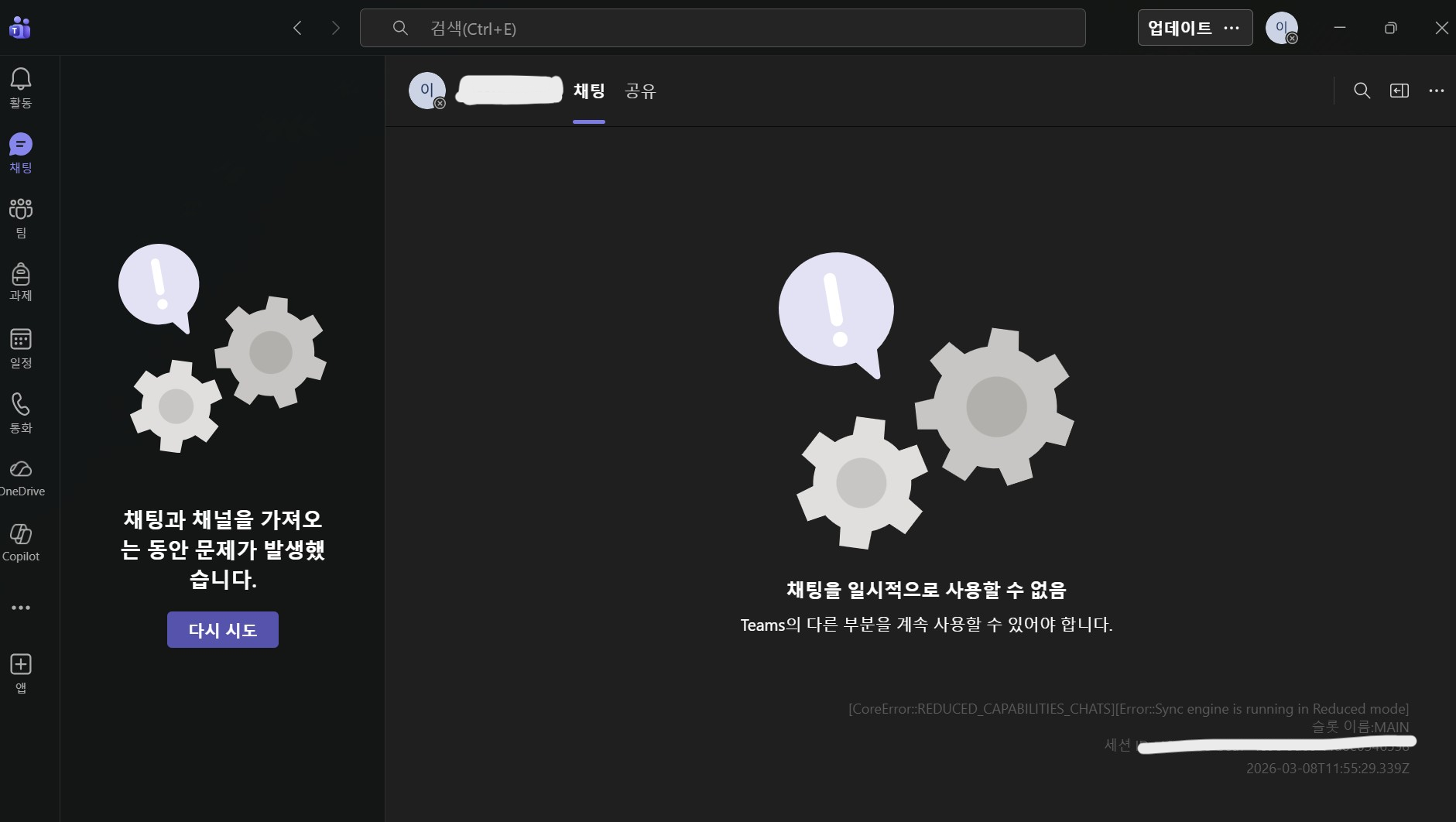Viewport: 1456px width, 822px height.
Task: Click the heading 채팅을 일시적으로 사용할 수 없음
Action: 927,590
